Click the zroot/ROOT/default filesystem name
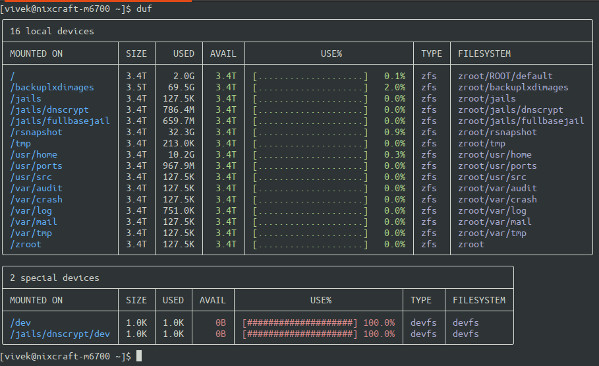The width and height of the screenshot is (599, 366). [x=505, y=76]
